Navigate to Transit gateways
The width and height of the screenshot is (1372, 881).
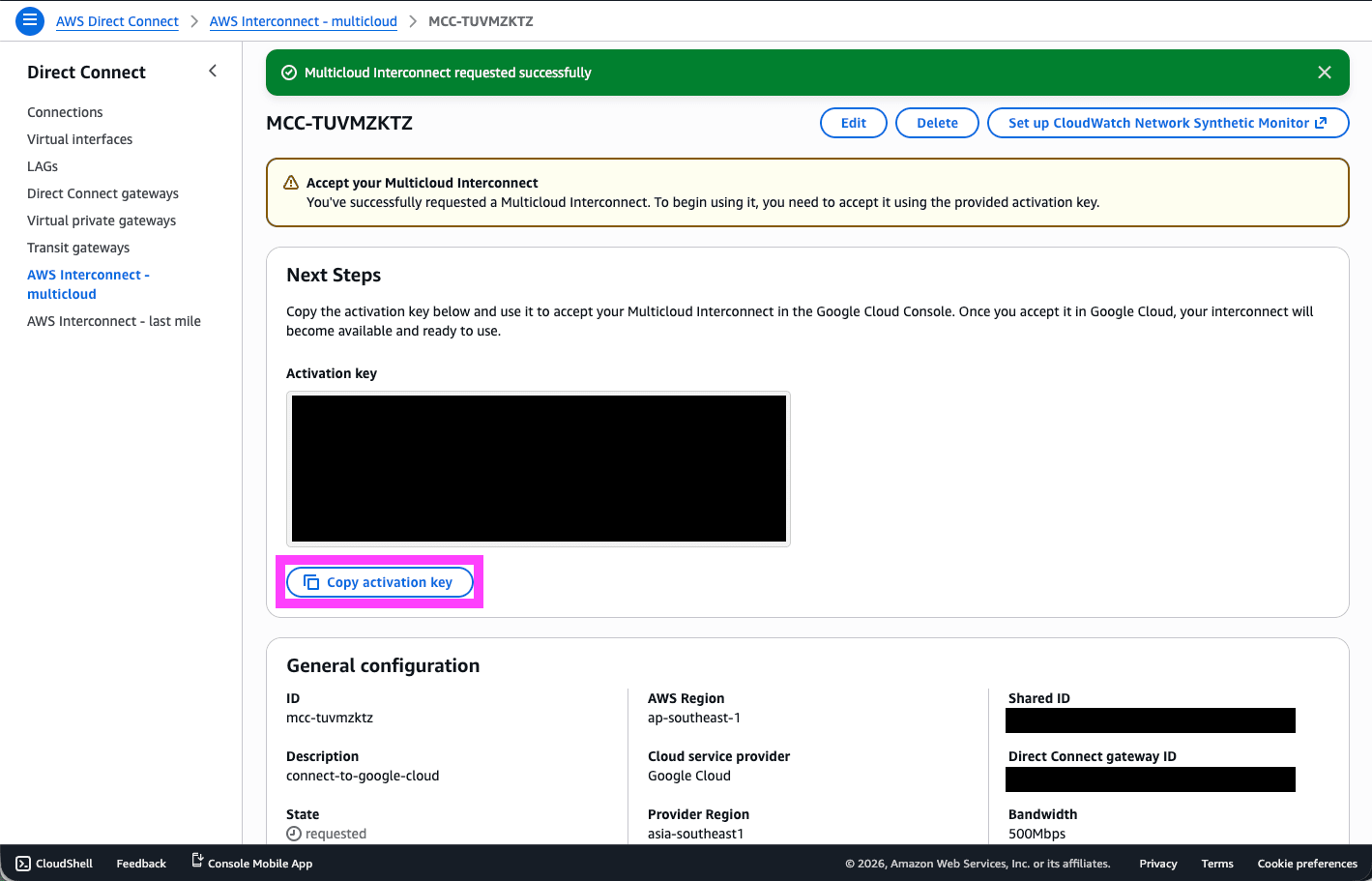coord(78,248)
